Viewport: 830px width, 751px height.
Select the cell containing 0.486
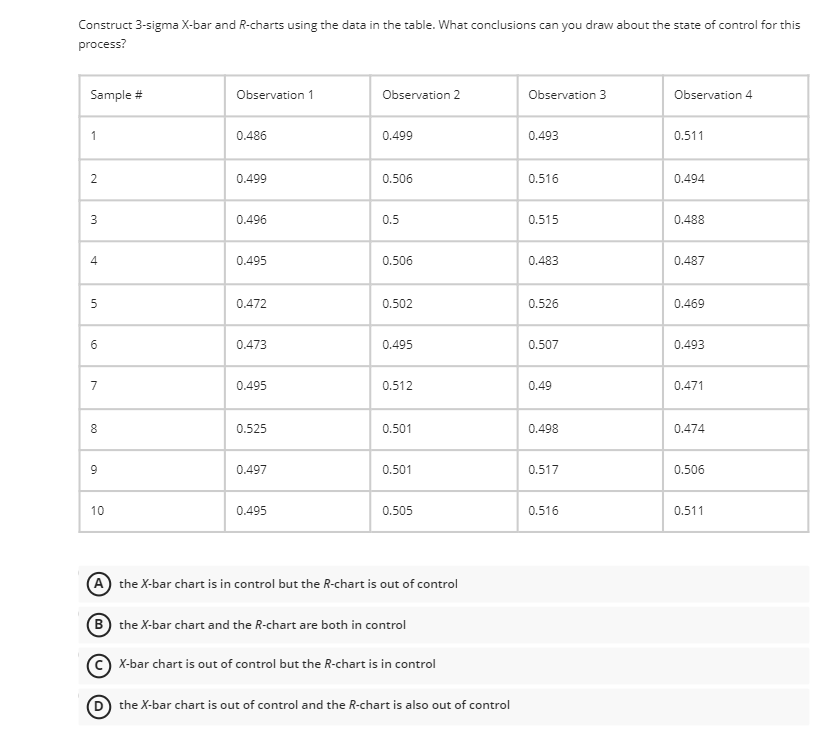click(250, 136)
